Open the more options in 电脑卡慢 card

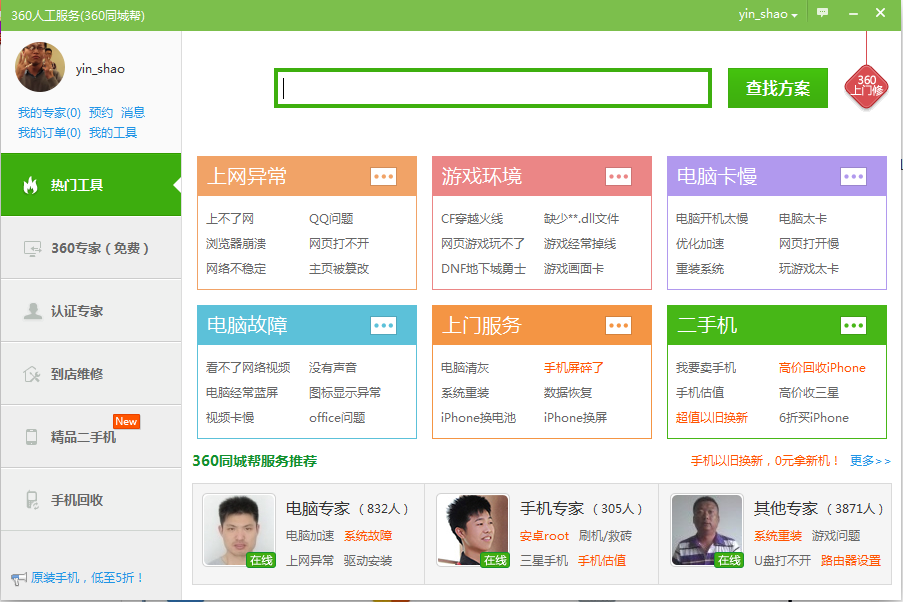[853, 176]
